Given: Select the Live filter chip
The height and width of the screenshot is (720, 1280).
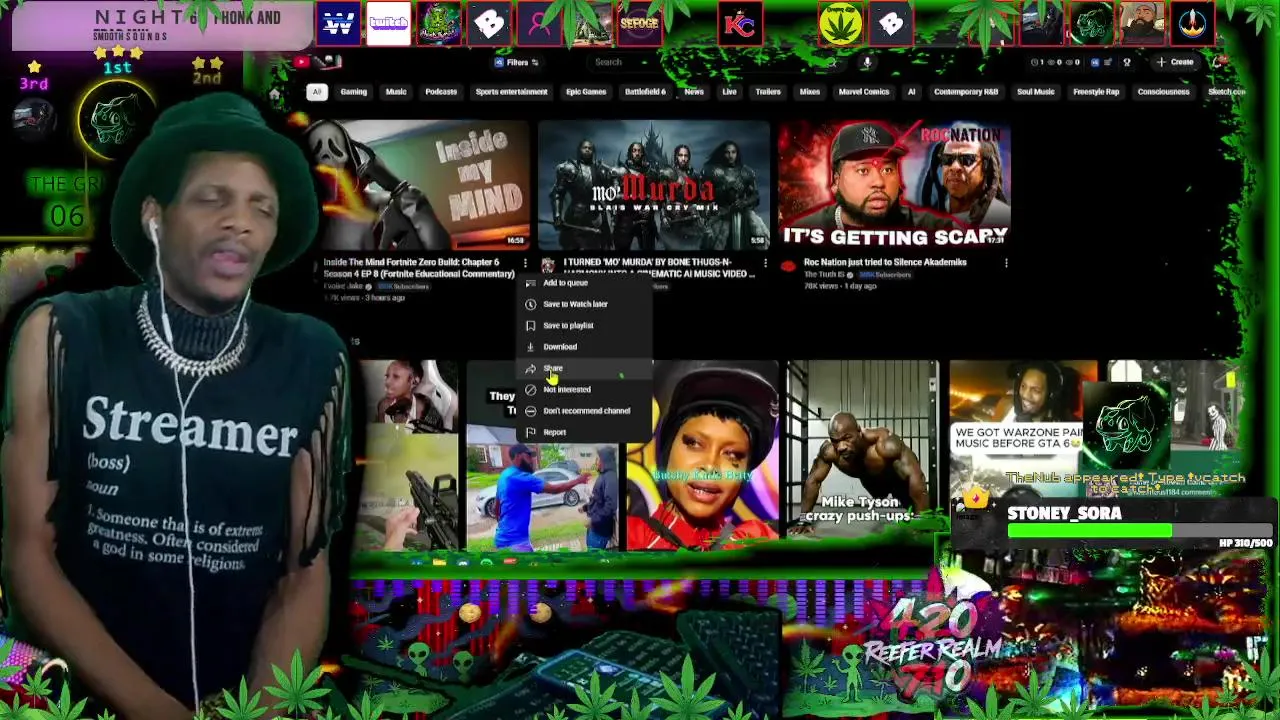Looking at the screenshot, I should point(729,92).
